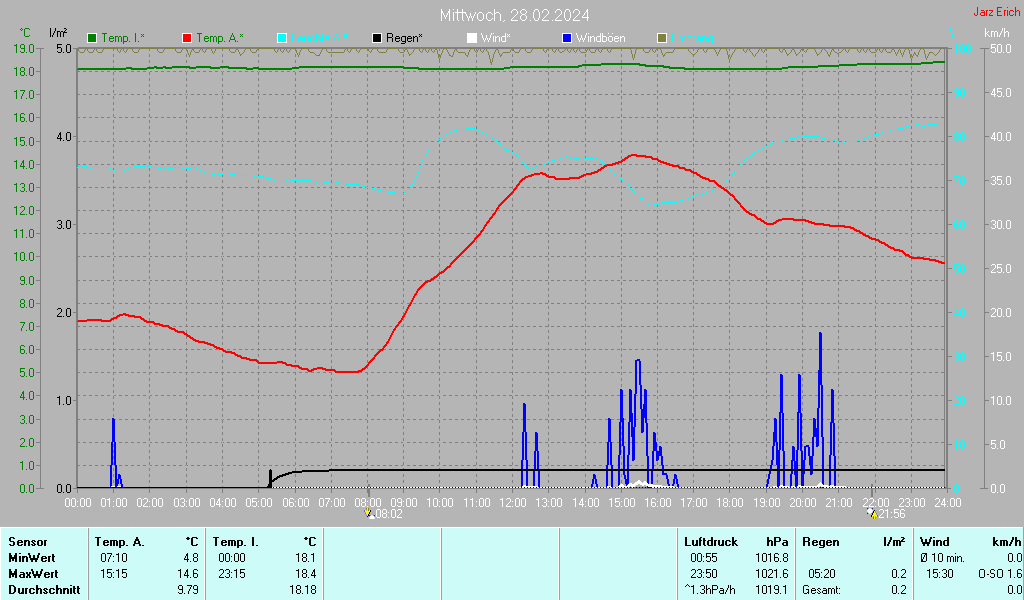The image size is (1024, 600).
Task: Click the 'Ø 10 min.' wind label
Action: pyautogui.click(x=942, y=558)
